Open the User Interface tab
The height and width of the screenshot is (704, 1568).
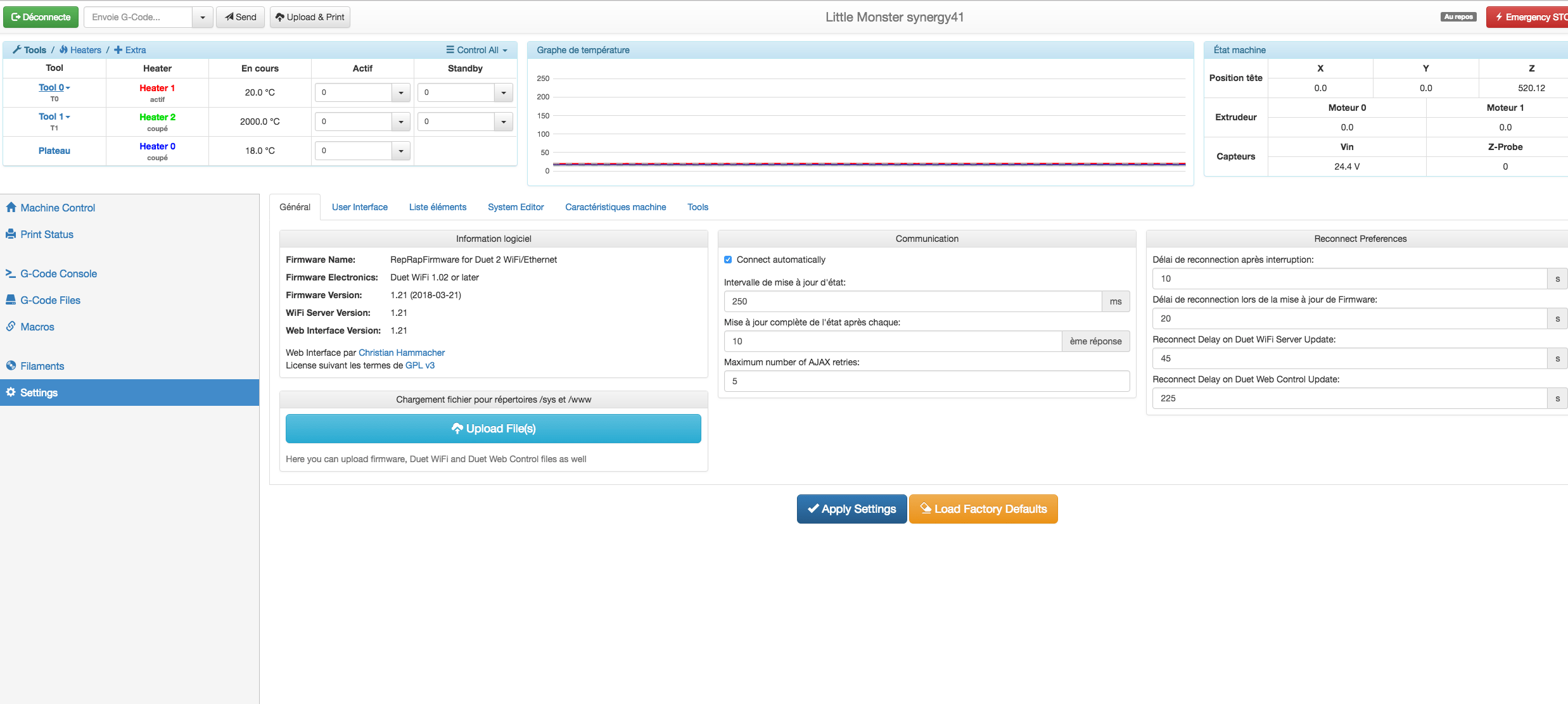(x=359, y=207)
